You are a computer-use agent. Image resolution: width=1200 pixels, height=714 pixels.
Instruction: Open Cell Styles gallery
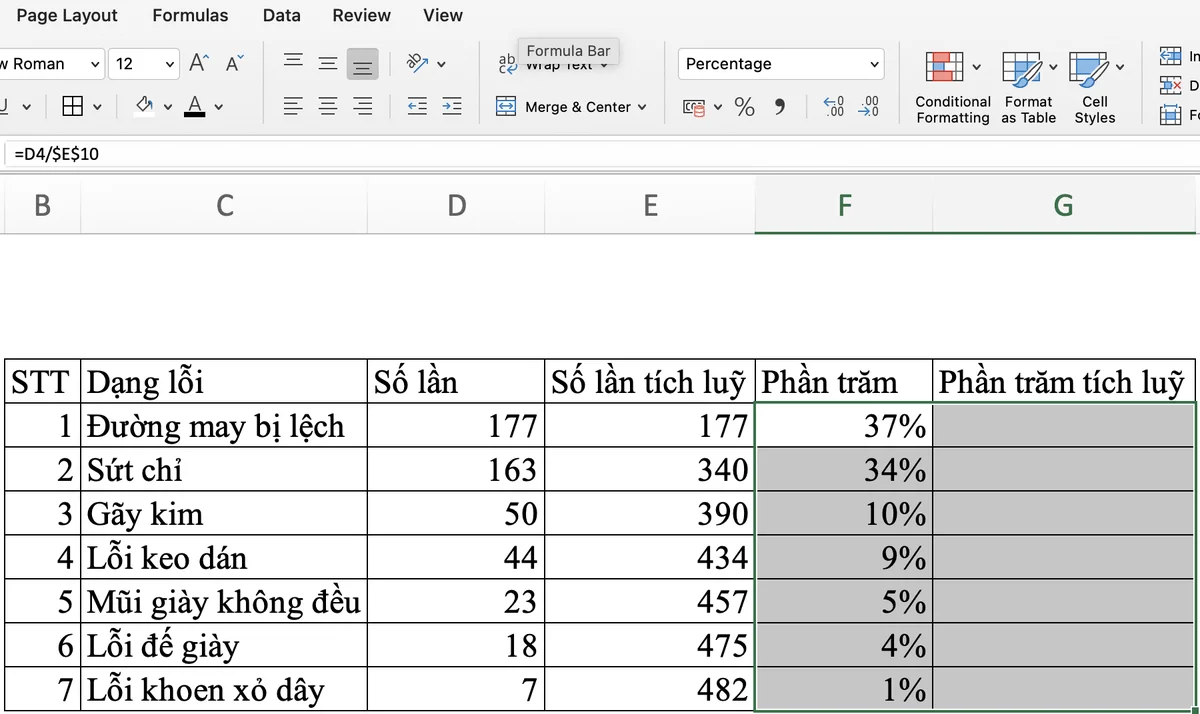[1095, 88]
